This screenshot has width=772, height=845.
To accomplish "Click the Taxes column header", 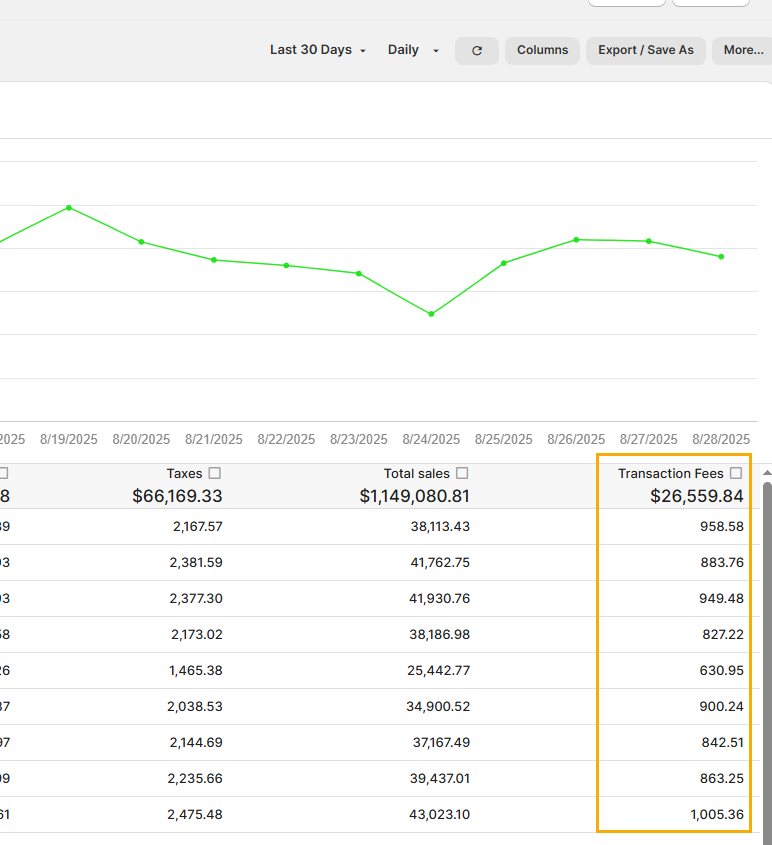I will point(184,474).
